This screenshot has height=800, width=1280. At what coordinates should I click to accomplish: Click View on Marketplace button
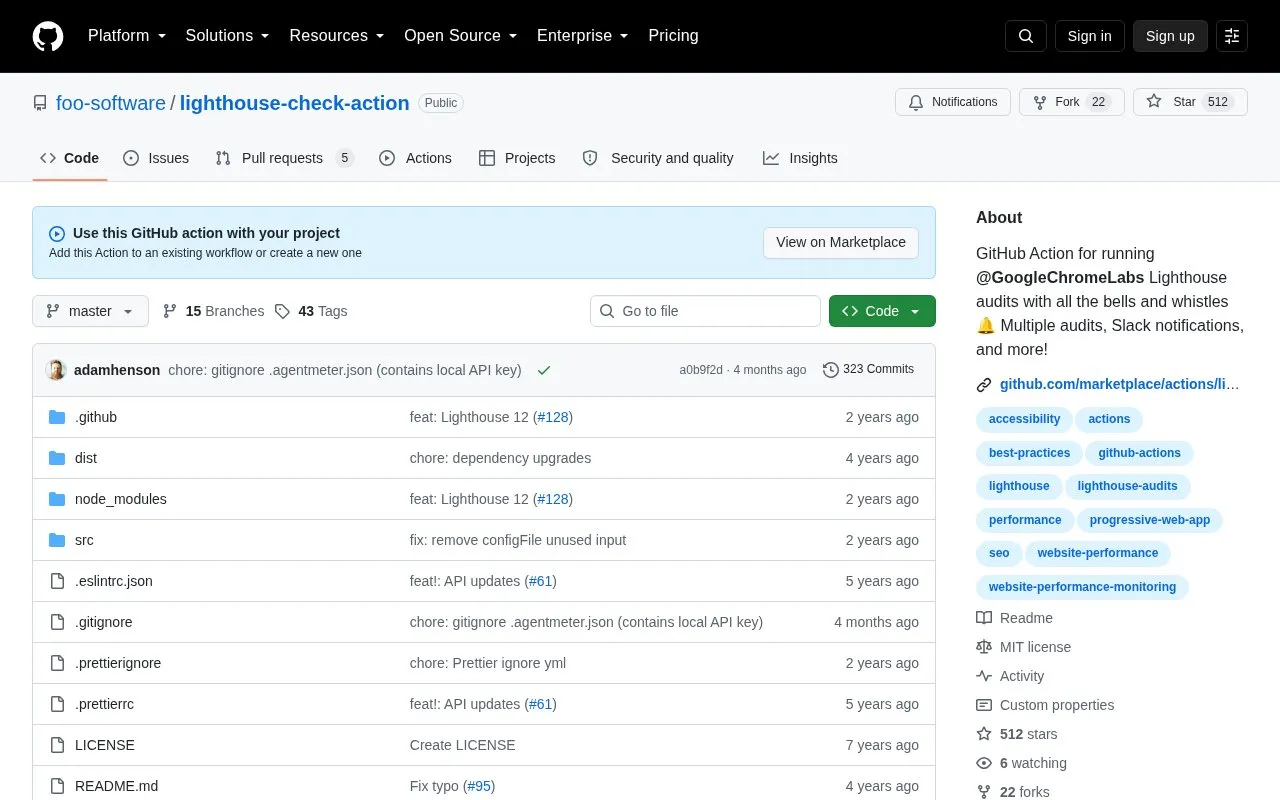[x=841, y=242]
